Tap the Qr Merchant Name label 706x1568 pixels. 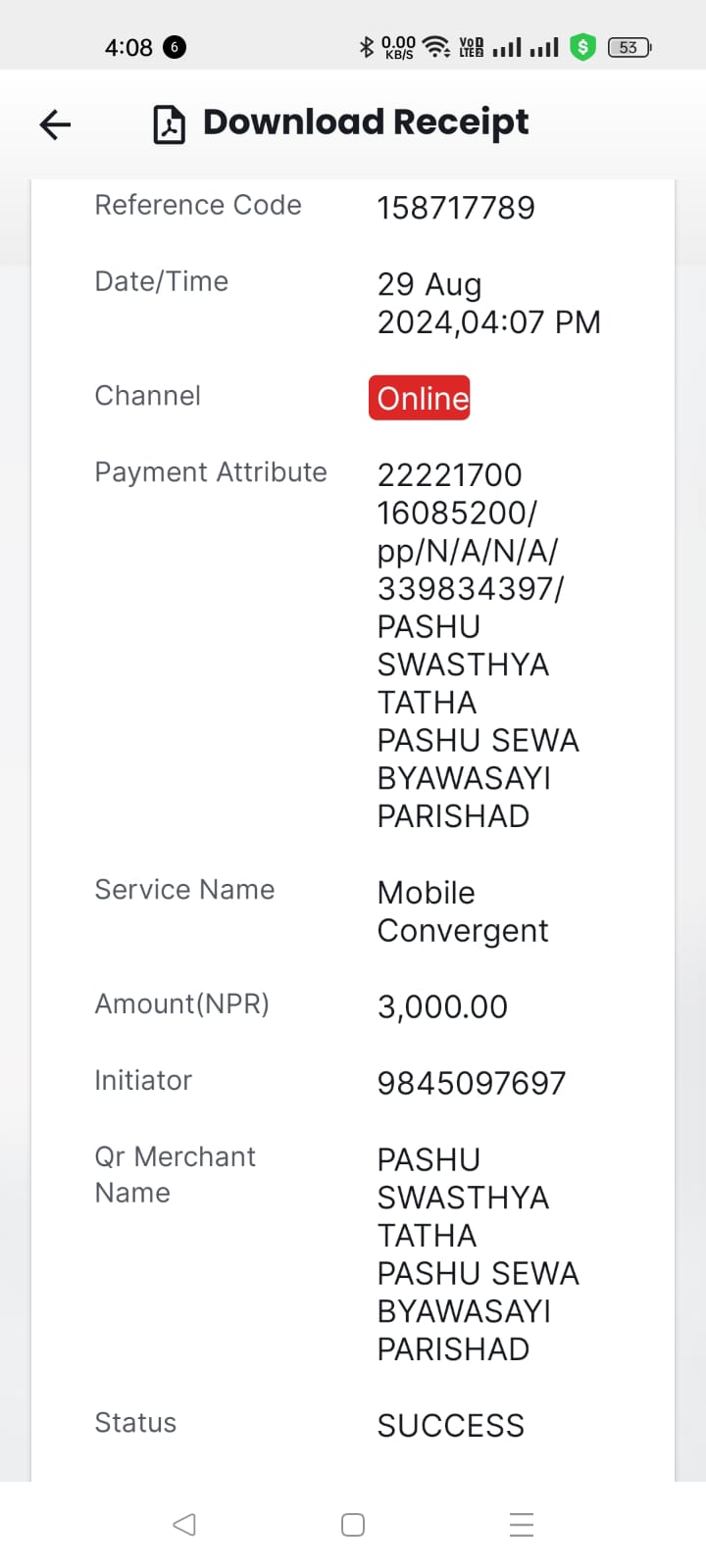[175, 1174]
